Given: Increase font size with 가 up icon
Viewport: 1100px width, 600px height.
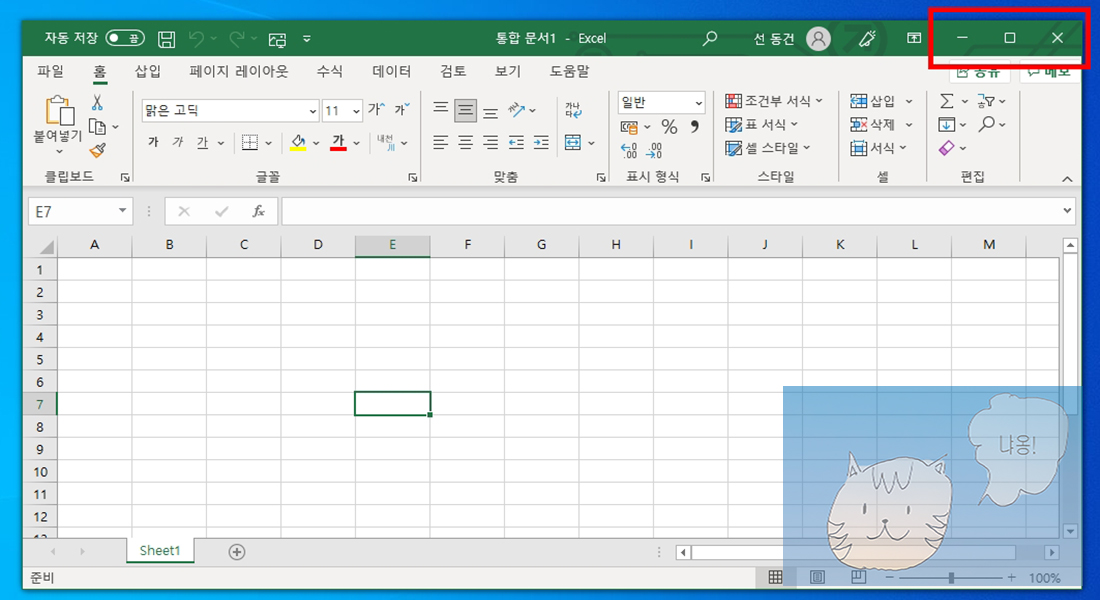Looking at the screenshot, I should (376, 109).
